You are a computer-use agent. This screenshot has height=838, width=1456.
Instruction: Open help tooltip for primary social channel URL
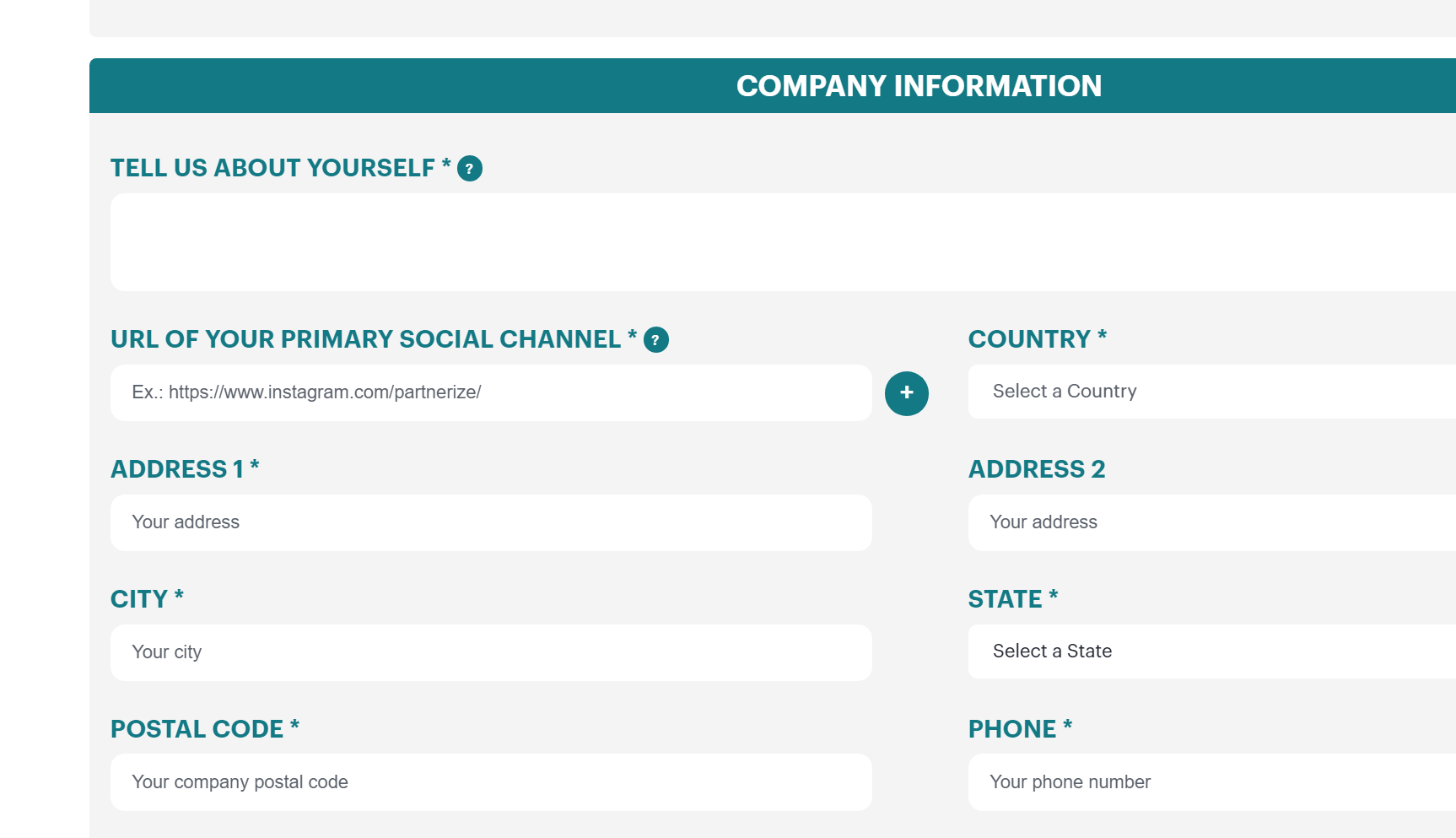656,340
